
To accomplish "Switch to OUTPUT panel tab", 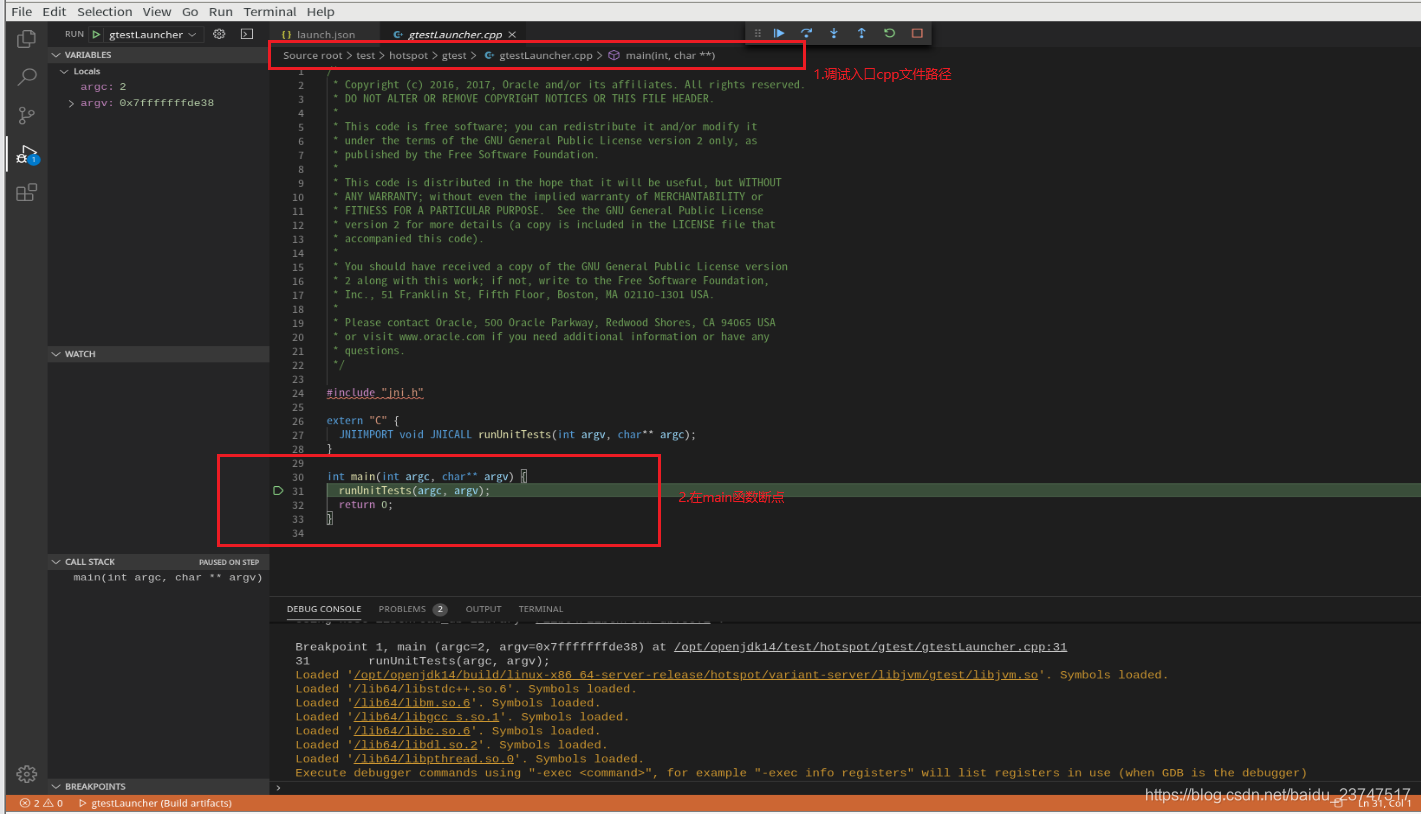I will [x=483, y=609].
